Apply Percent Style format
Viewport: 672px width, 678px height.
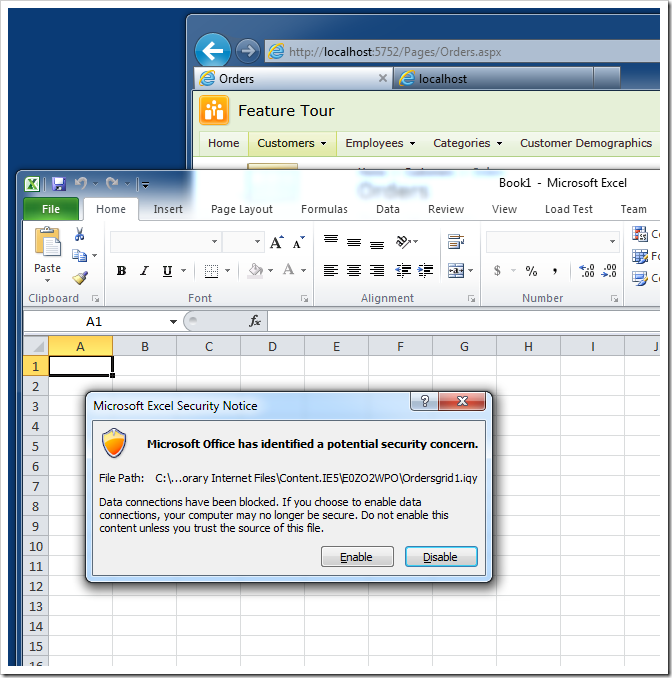point(531,271)
